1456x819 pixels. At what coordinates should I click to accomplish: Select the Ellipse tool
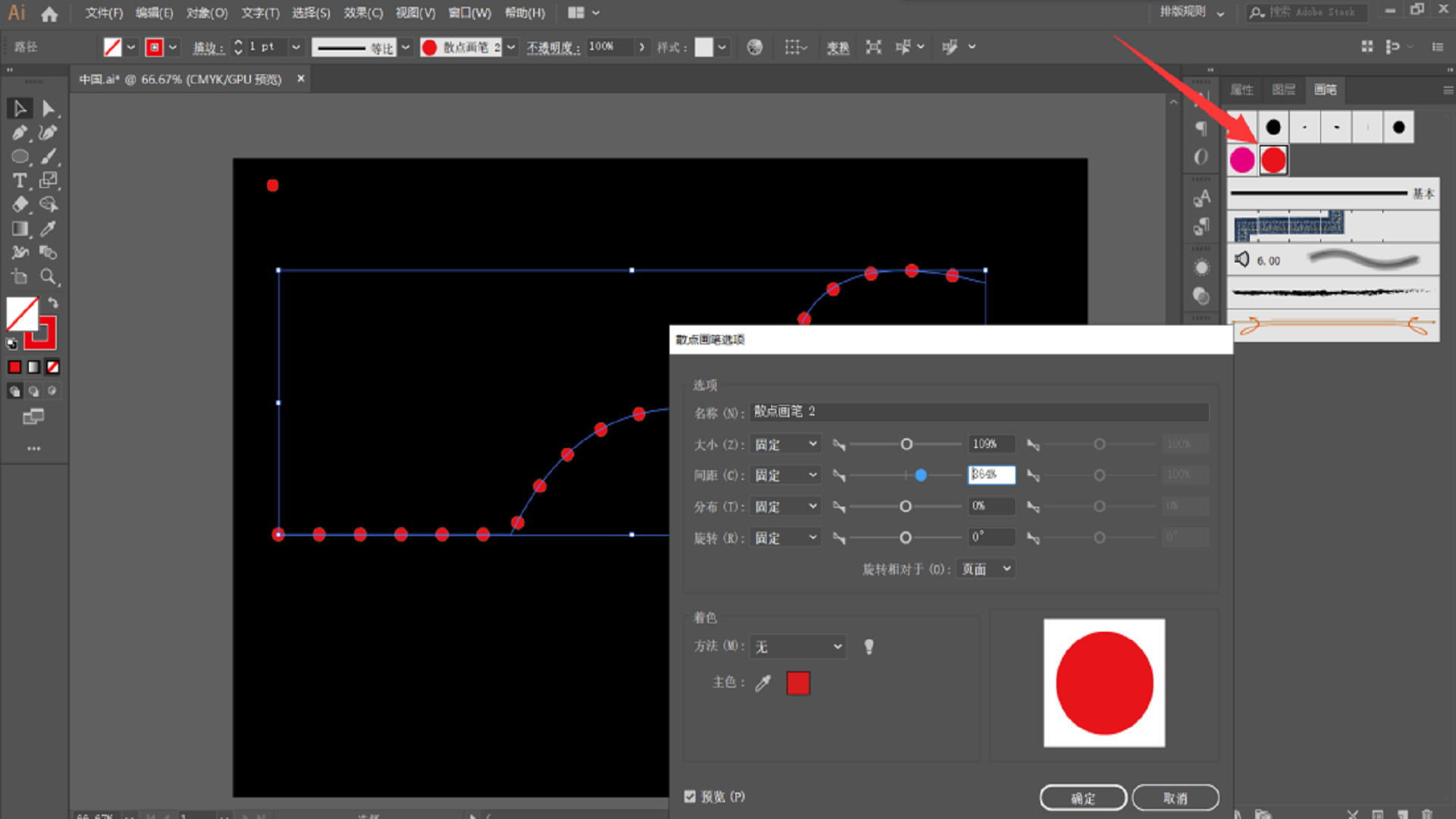tap(20, 157)
